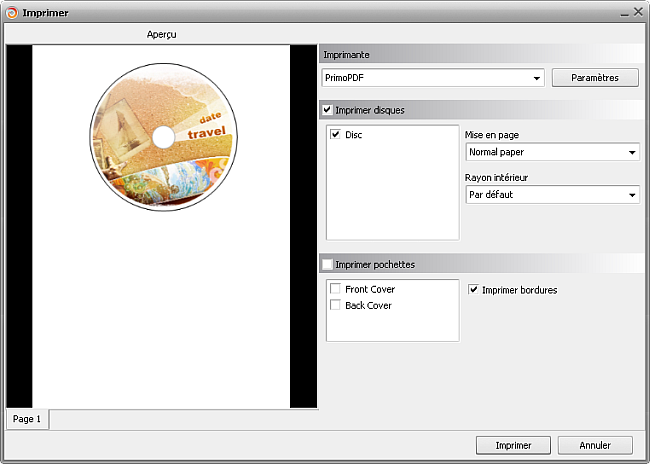Open the Rayon intérieur Par défaut dropdown
The height and width of the screenshot is (464, 650).
(553, 194)
